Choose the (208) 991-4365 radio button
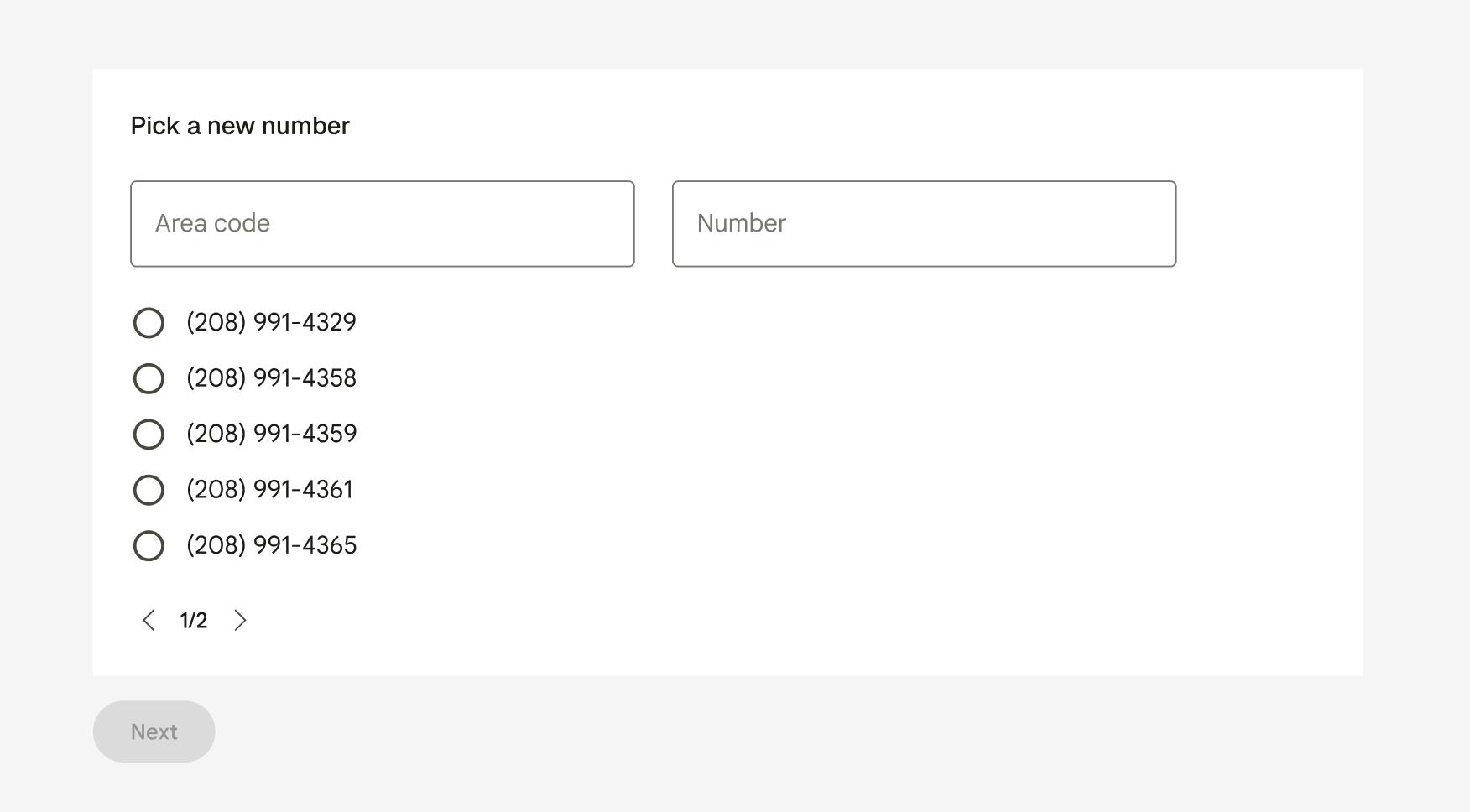1470x812 pixels. (149, 546)
